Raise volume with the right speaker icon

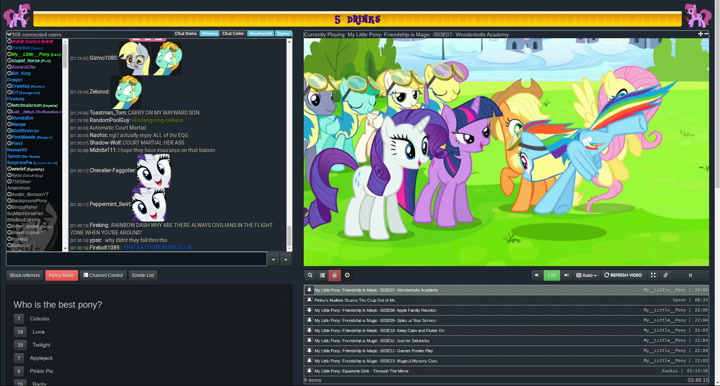566,275
